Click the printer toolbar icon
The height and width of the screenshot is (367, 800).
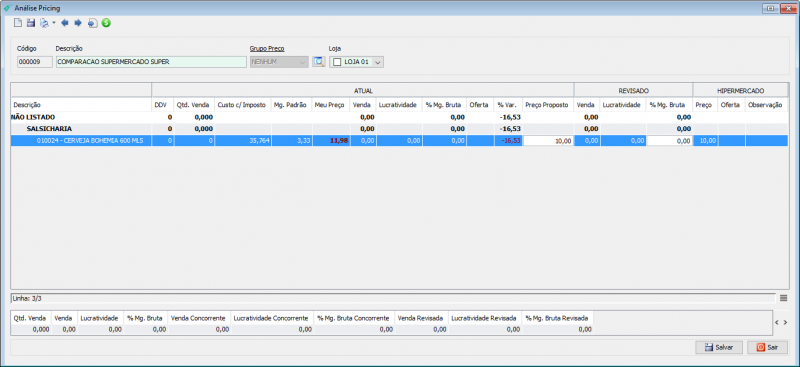44,23
